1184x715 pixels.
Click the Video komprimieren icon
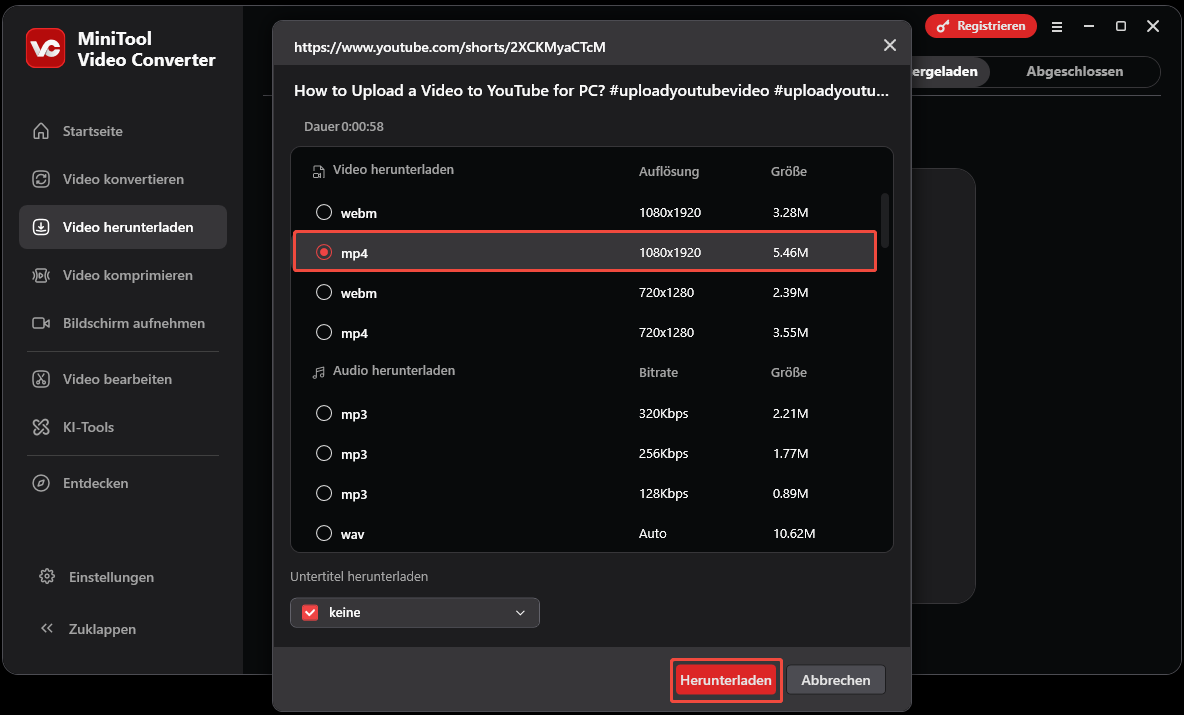[41, 275]
